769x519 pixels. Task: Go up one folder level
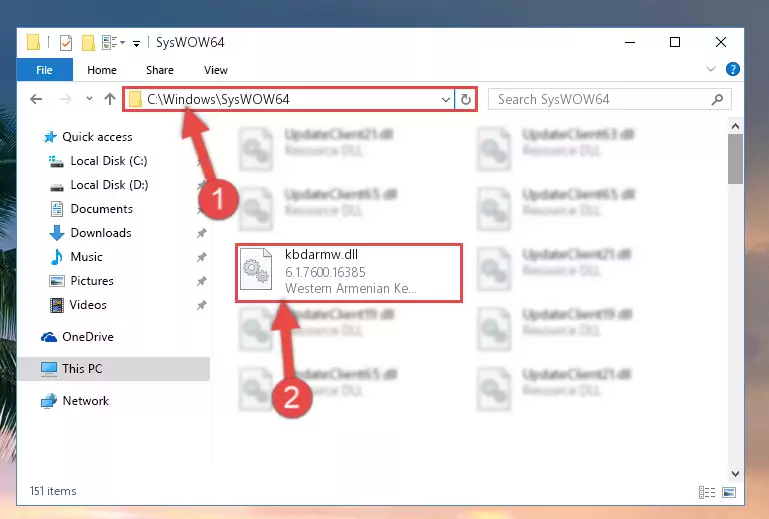[110, 99]
